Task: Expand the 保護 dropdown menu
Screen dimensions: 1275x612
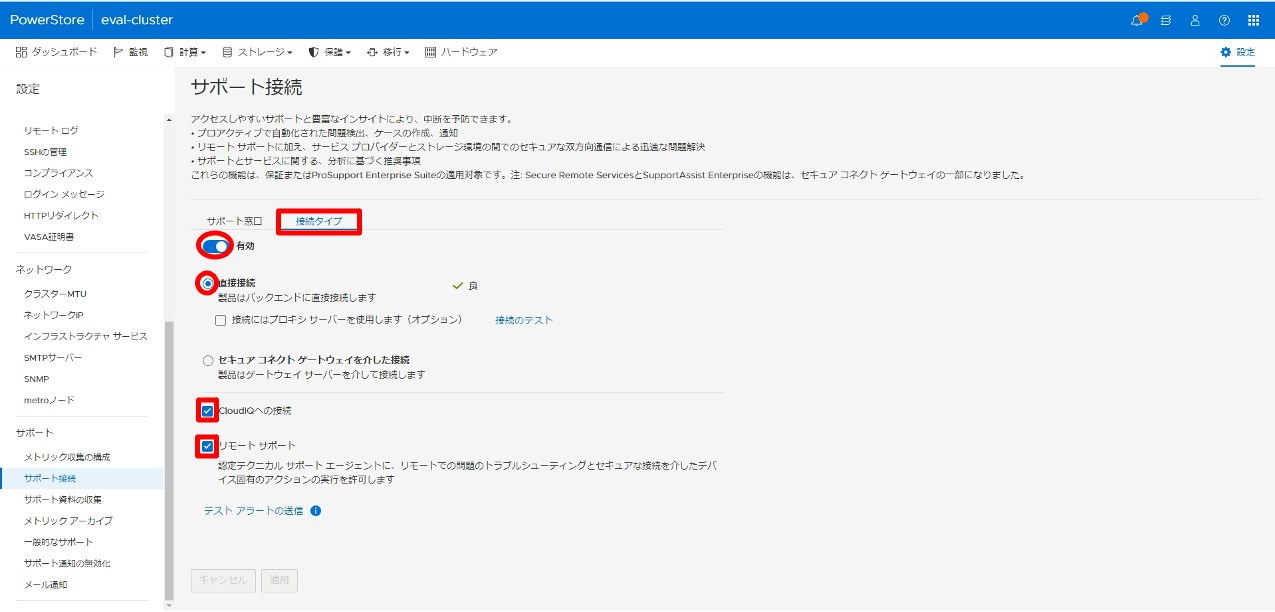Action: pos(329,52)
